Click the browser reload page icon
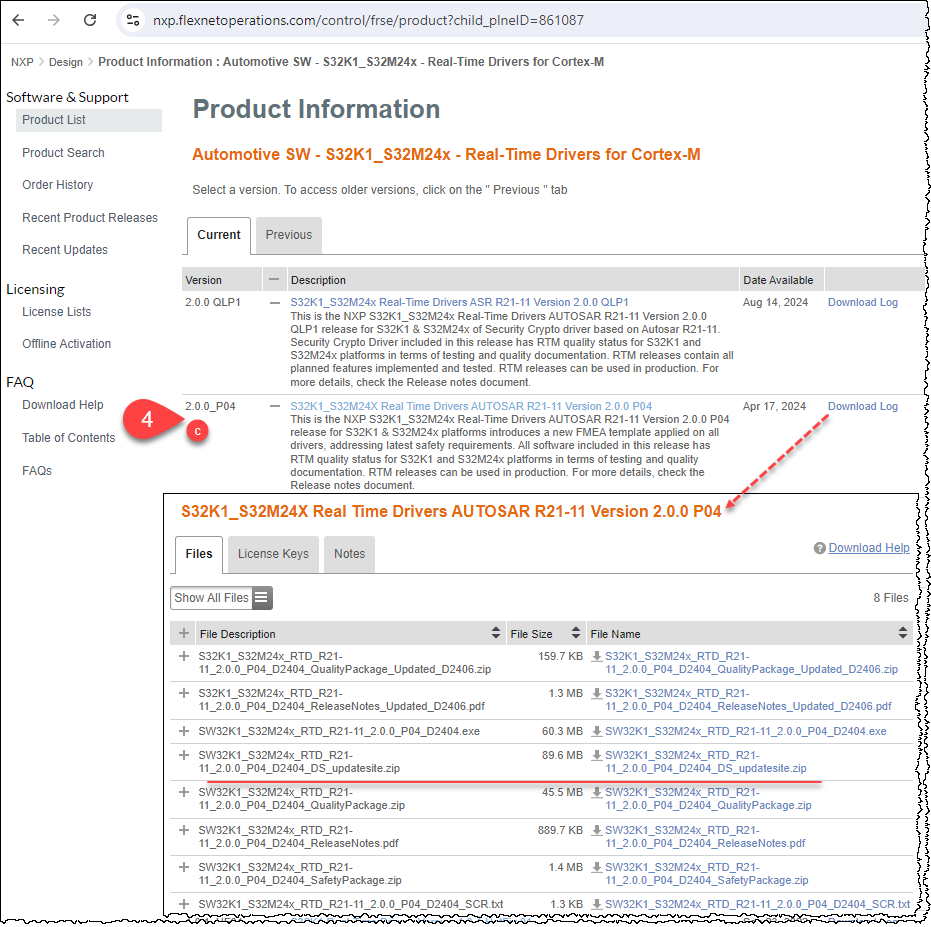Viewport: 931px width, 927px height. (x=90, y=20)
